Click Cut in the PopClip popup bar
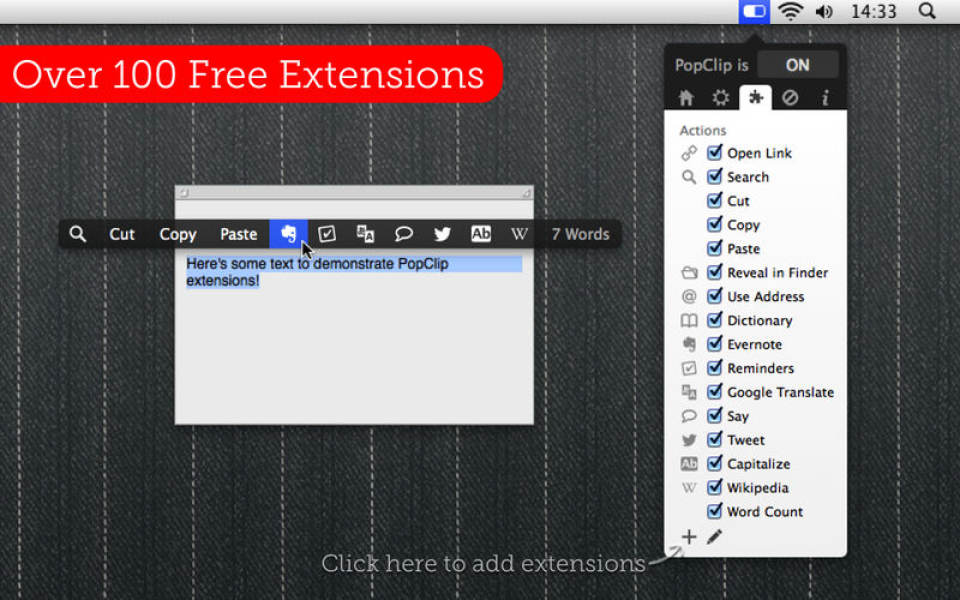 pyautogui.click(x=122, y=234)
